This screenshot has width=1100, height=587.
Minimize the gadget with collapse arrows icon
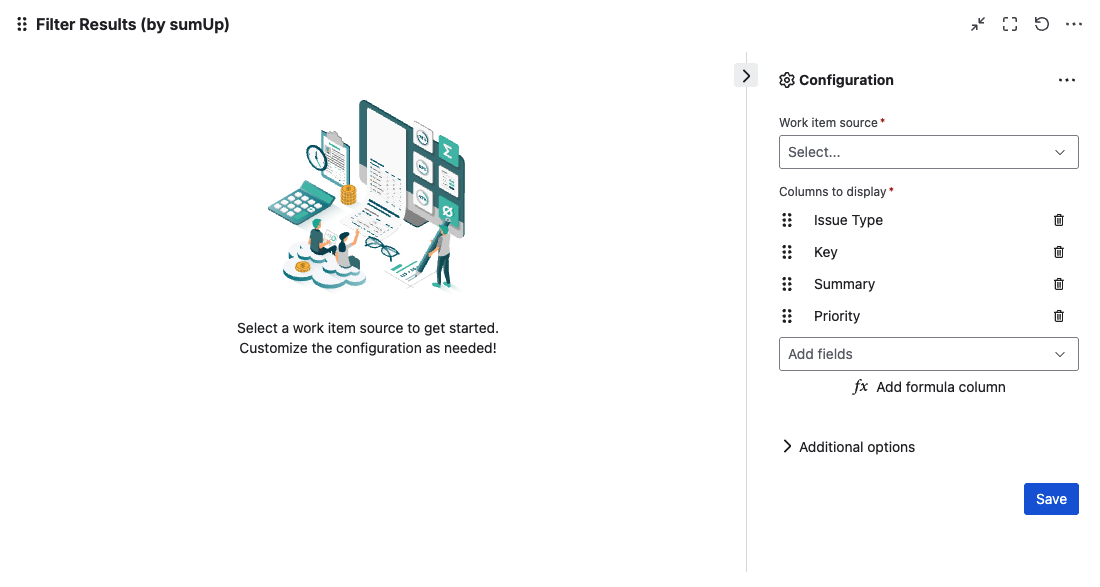pyautogui.click(x=978, y=24)
